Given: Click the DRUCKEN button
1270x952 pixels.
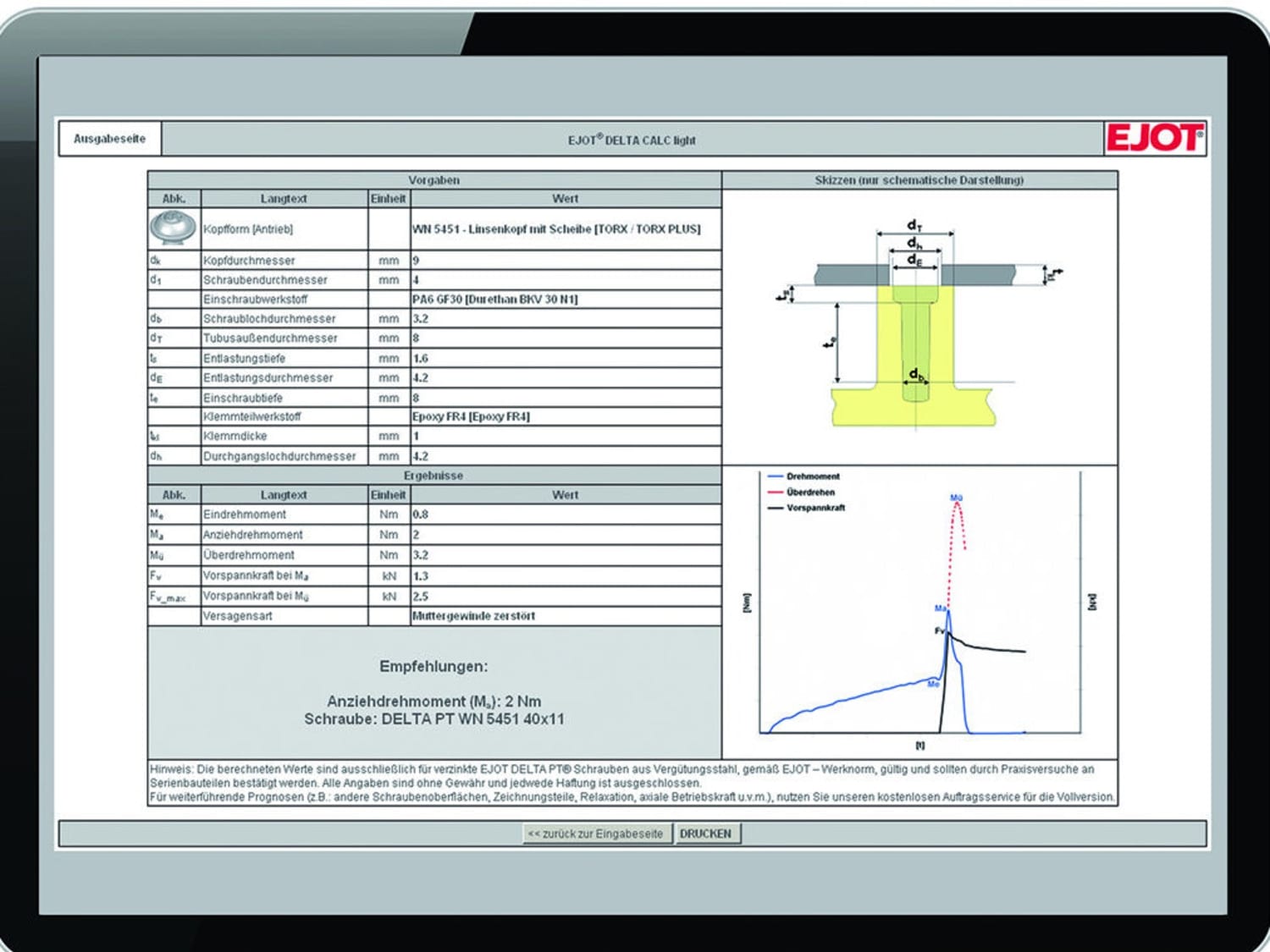Looking at the screenshot, I should (x=706, y=834).
